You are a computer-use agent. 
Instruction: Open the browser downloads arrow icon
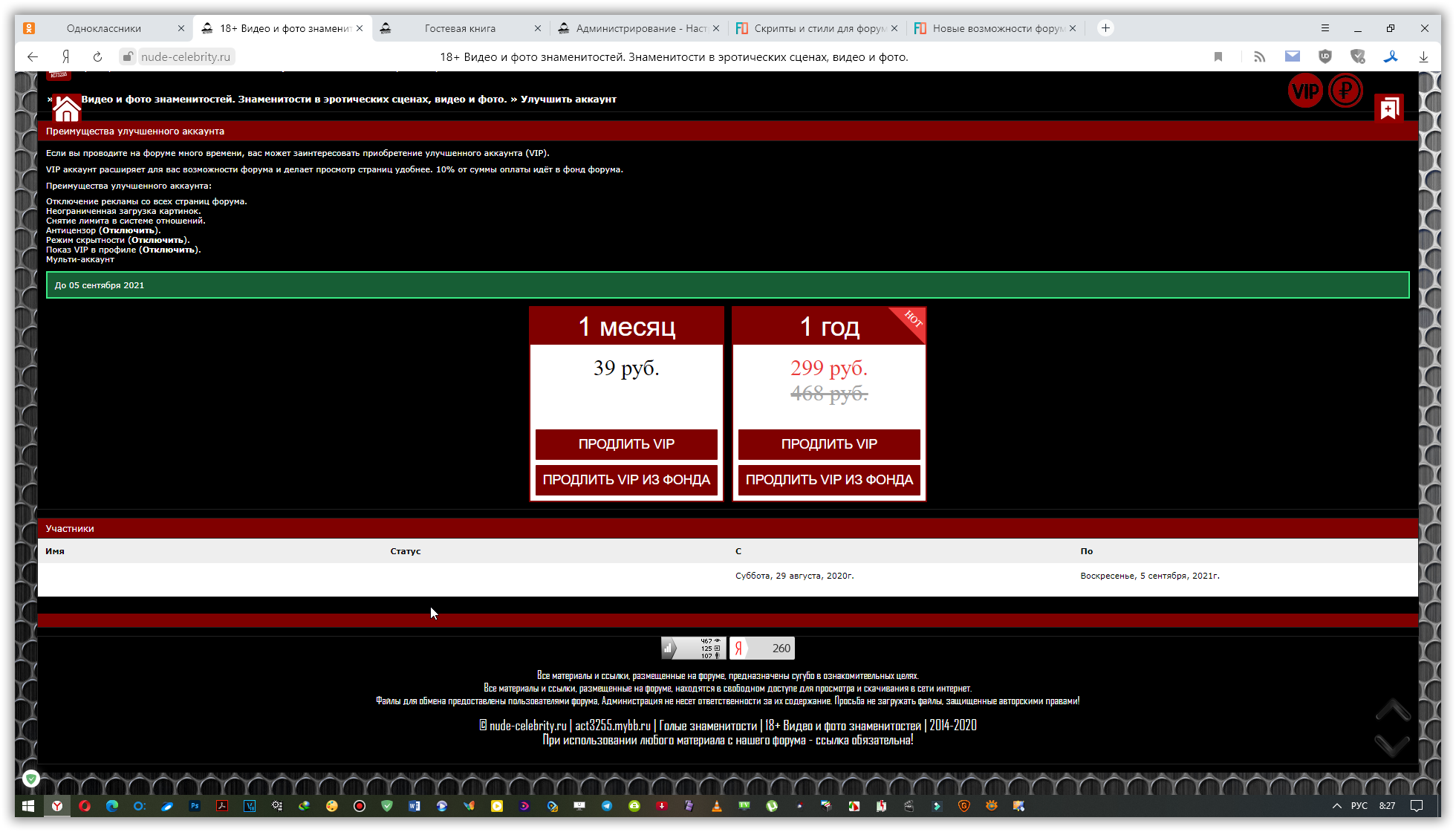click(x=1423, y=56)
